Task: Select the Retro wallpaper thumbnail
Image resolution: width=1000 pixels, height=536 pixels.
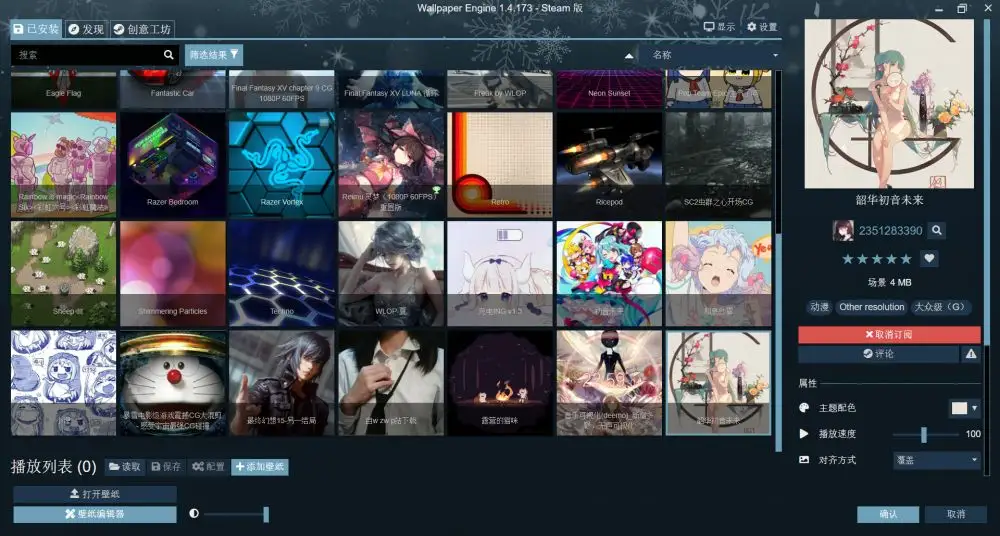Action: 500,165
